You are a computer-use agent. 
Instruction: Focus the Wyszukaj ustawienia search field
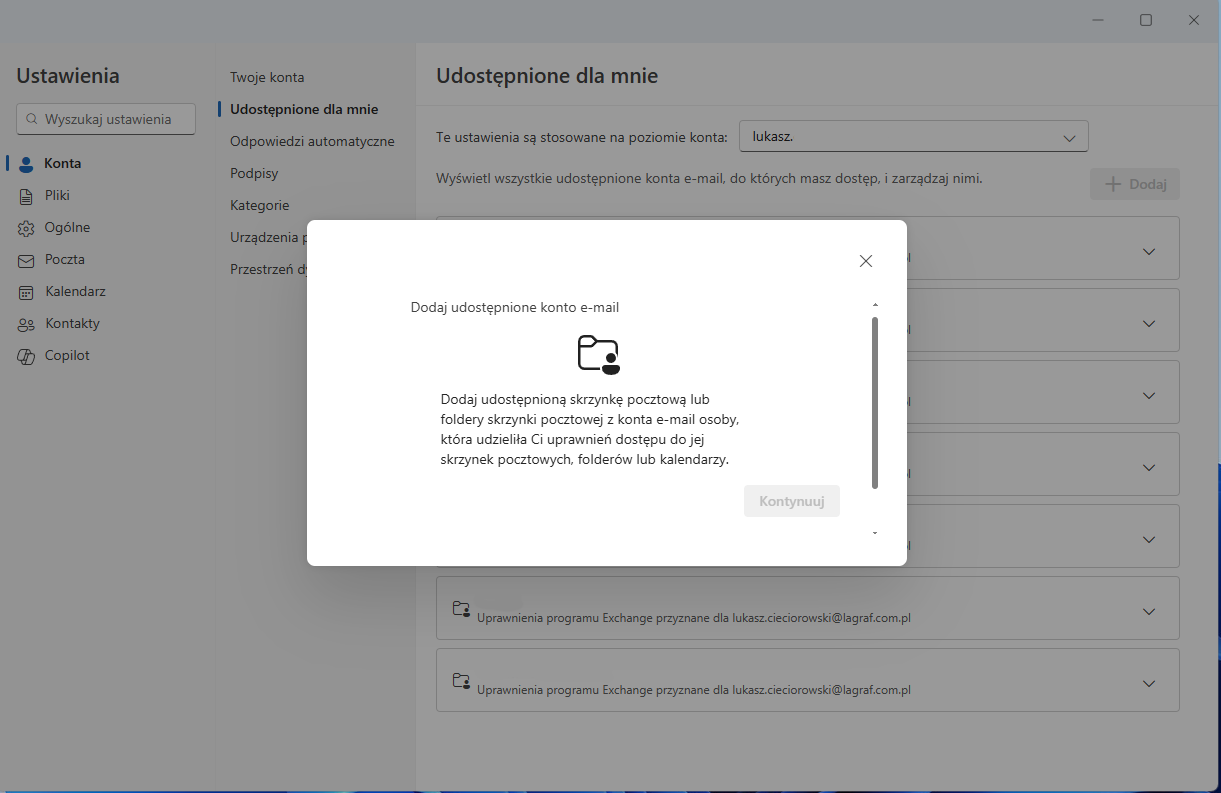pyautogui.click(x=106, y=119)
